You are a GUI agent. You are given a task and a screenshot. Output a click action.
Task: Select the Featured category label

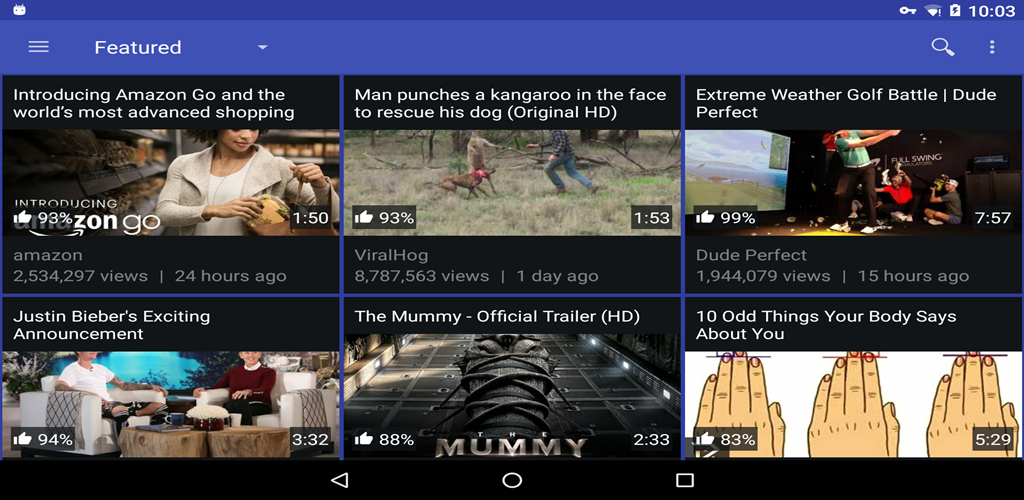coord(138,48)
